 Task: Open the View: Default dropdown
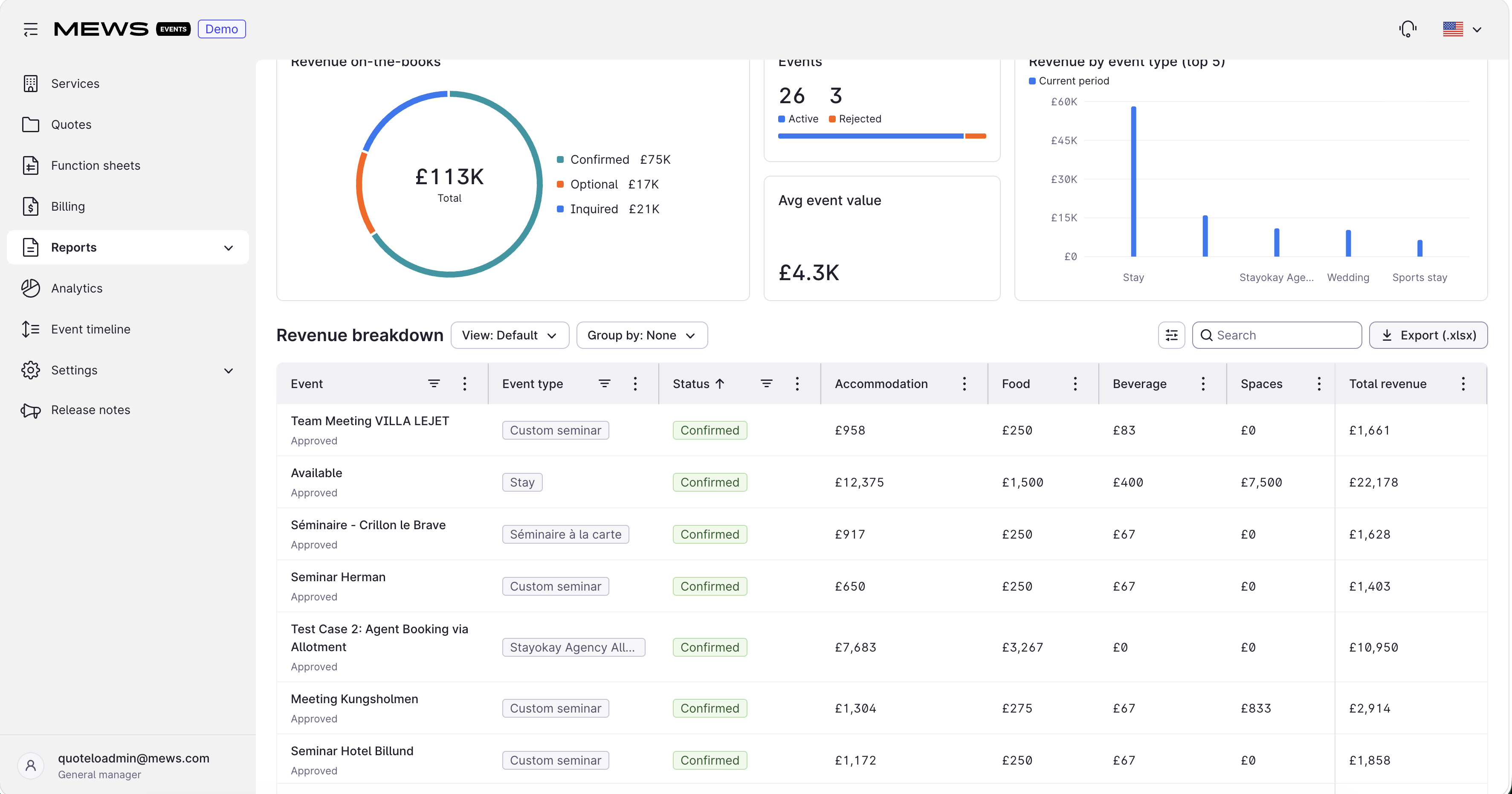pyautogui.click(x=510, y=335)
